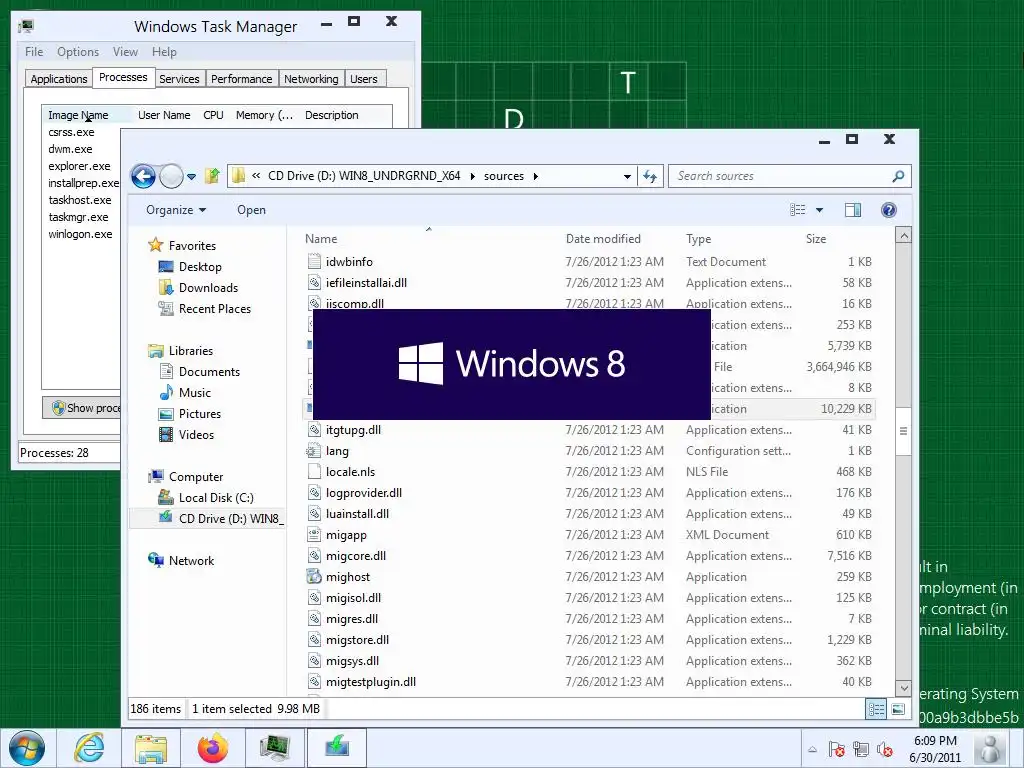Open the Organize menu
This screenshot has width=1024, height=768.
[176, 210]
